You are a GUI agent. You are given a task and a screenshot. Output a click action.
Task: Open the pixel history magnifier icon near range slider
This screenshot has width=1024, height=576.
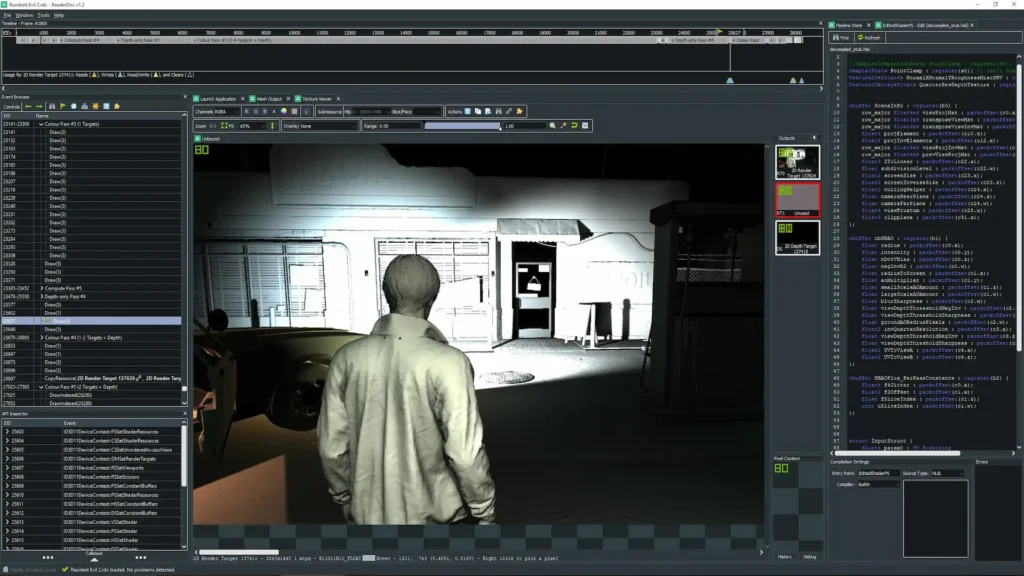click(552, 125)
